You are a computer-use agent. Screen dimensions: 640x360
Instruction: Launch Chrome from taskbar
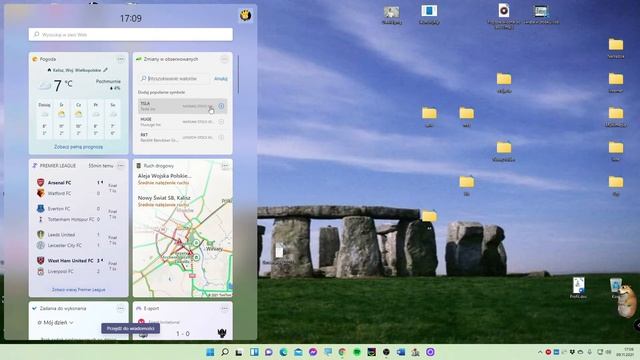[x=342, y=352]
